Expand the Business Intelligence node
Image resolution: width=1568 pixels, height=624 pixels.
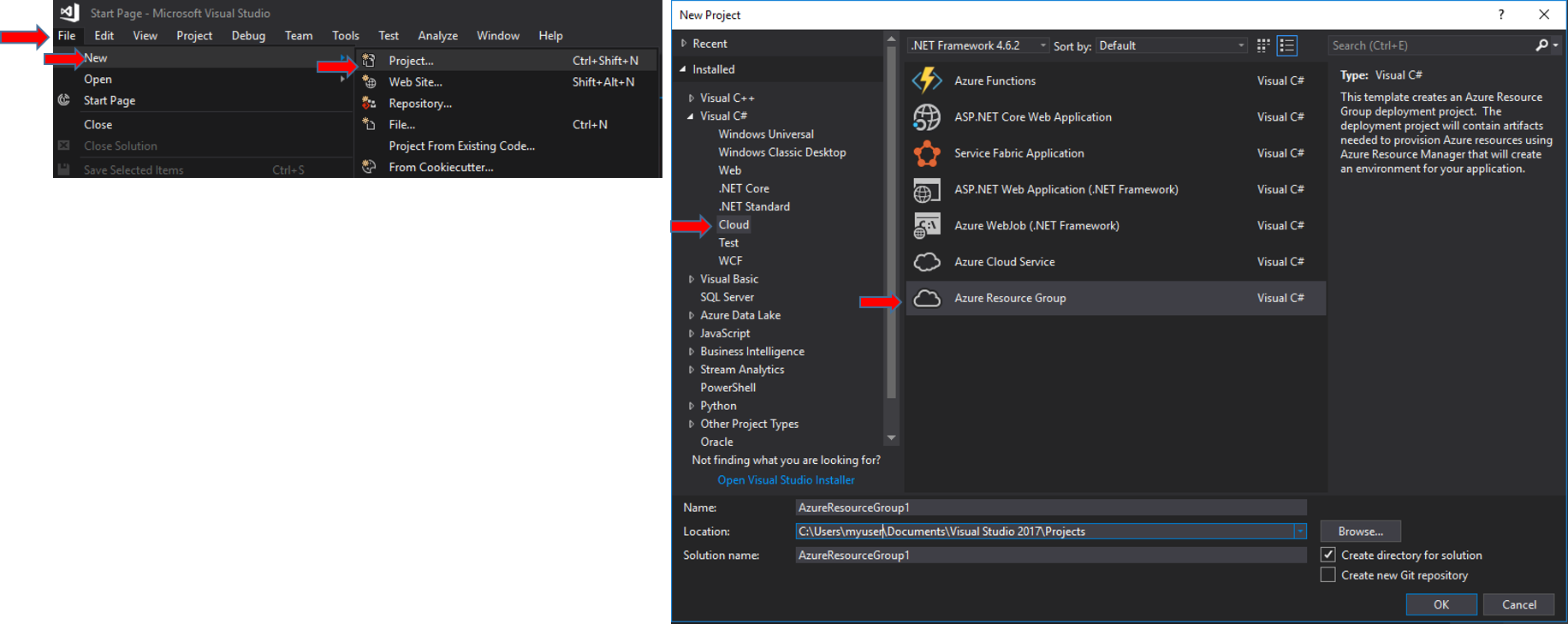tap(692, 351)
